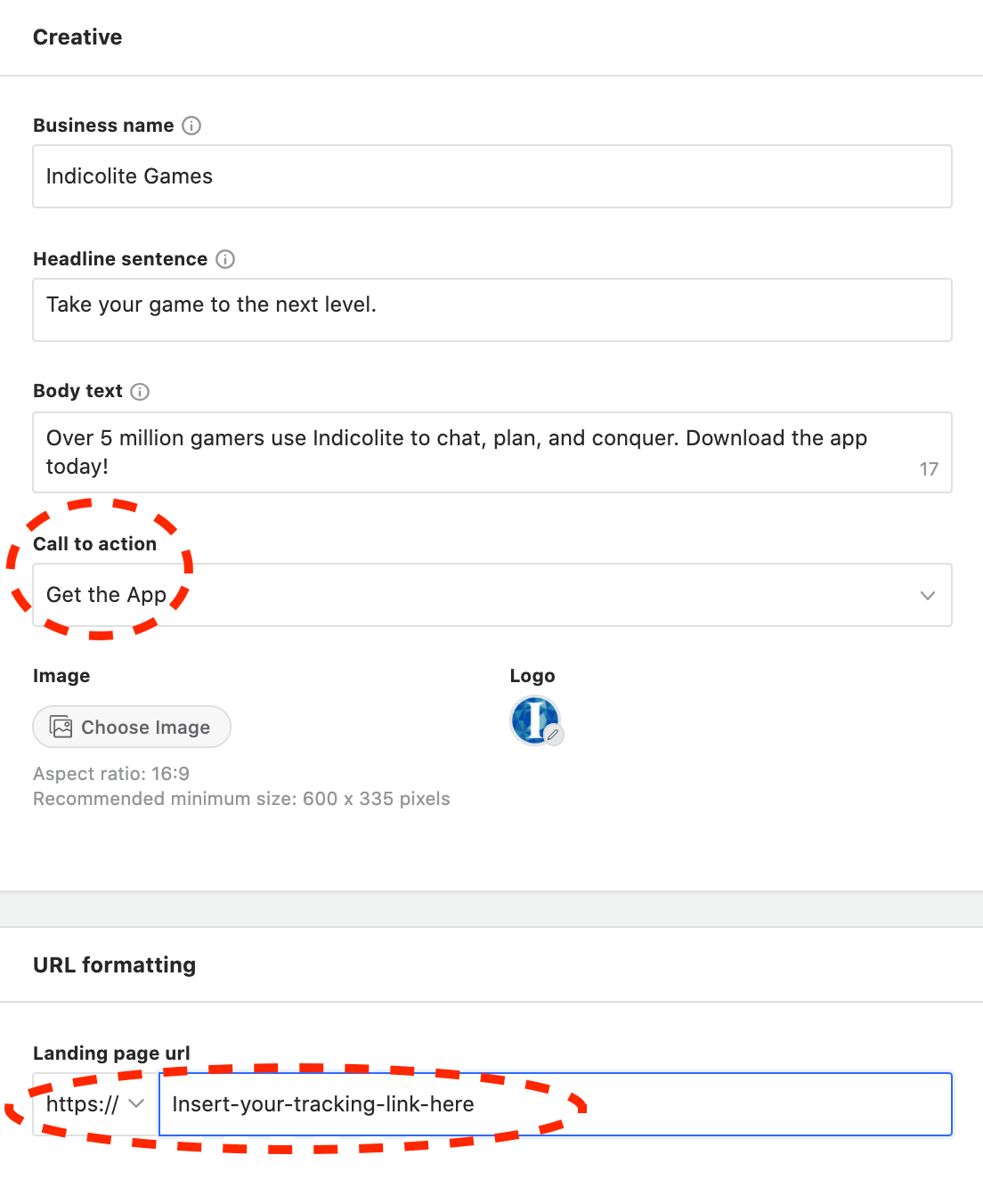The image size is (983, 1204).
Task: Click the picture icon inside Choose Image
Action: (x=61, y=727)
